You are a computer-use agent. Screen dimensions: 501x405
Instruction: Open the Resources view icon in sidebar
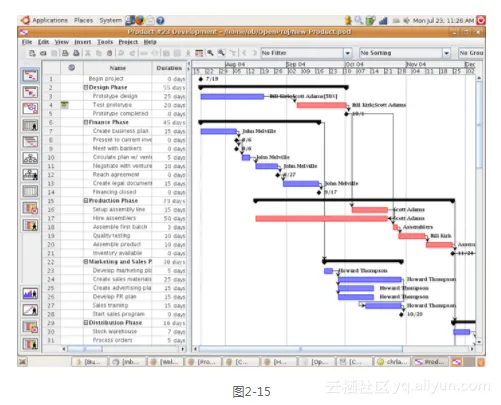click(x=30, y=125)
